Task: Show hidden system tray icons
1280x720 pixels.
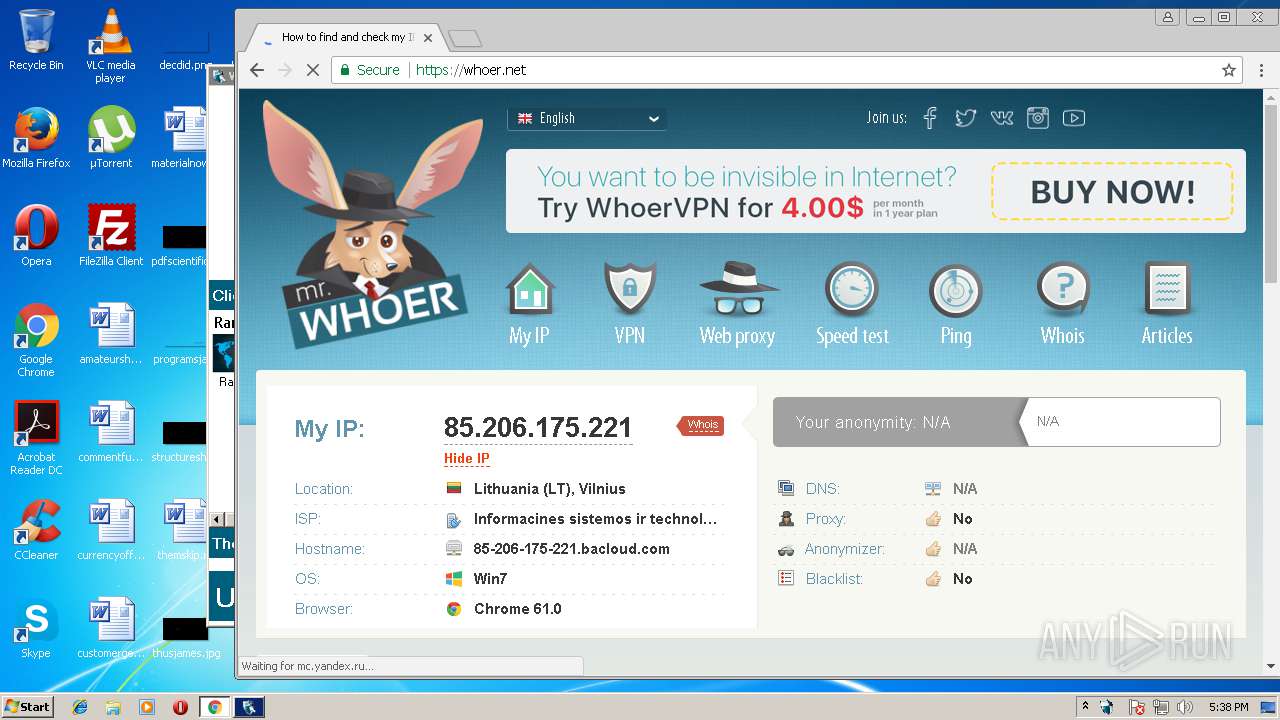Action: tap(1085, 706)
